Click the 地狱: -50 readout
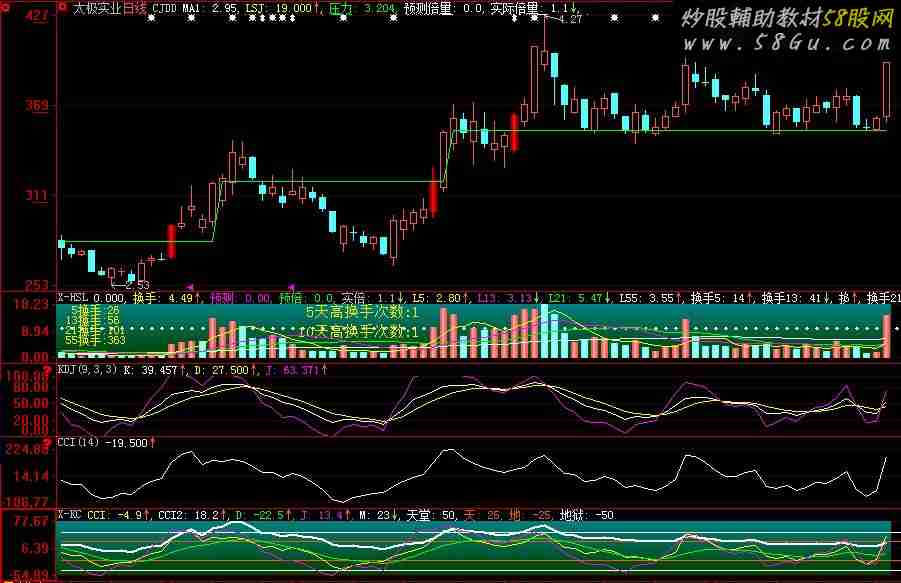 [587, 515]
